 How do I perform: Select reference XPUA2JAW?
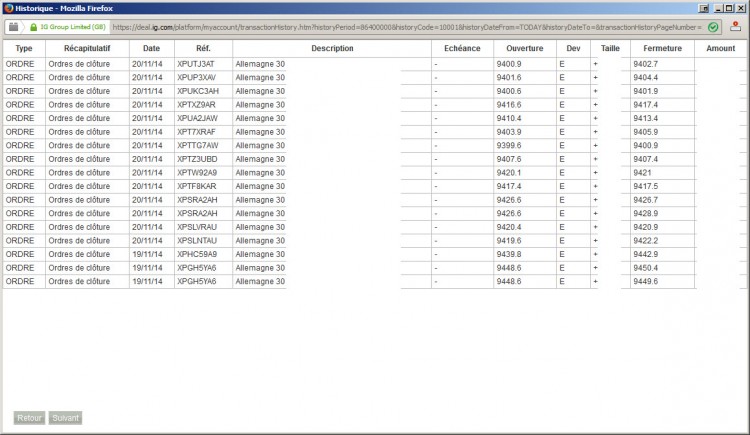pos(197,118)
